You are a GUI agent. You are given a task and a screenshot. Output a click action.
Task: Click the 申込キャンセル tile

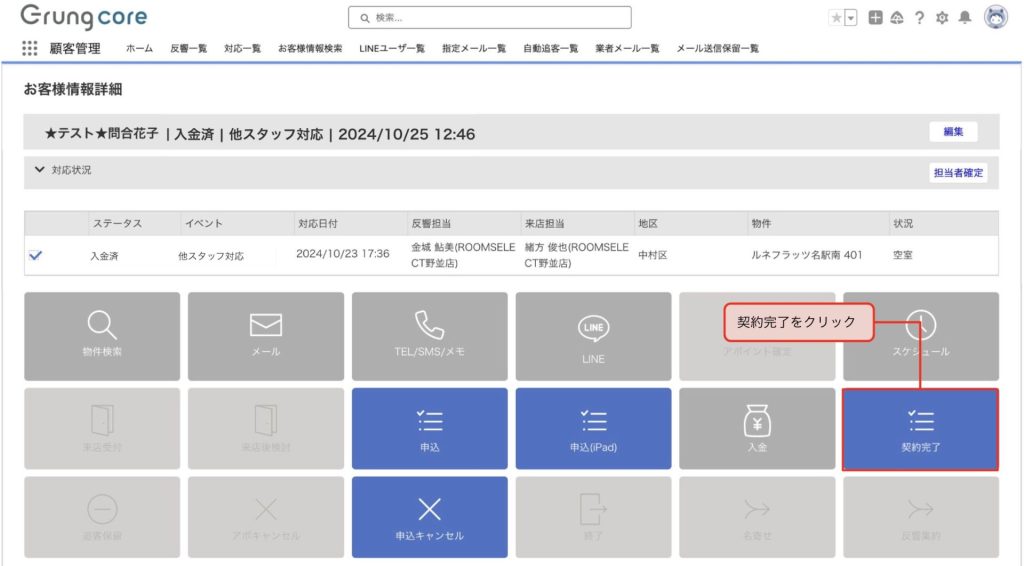click(x=429, y=516)
